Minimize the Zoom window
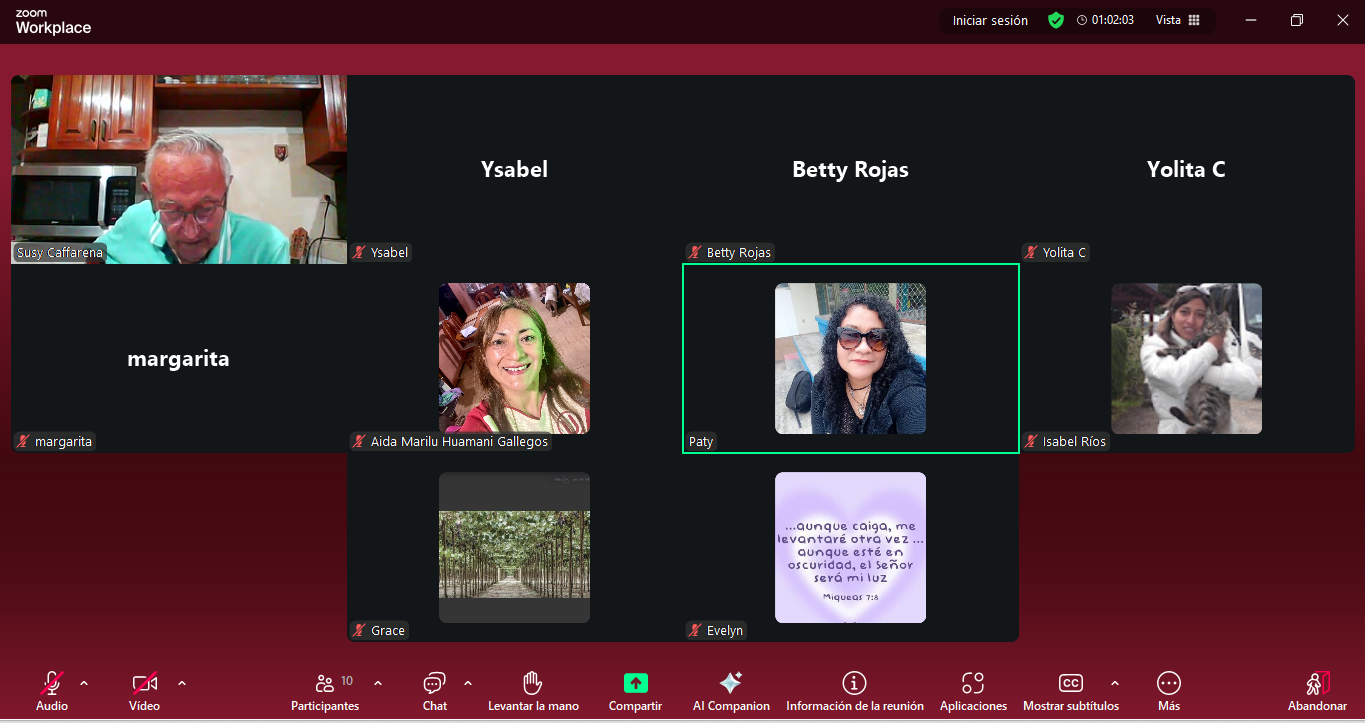 tap(1250, 20)
